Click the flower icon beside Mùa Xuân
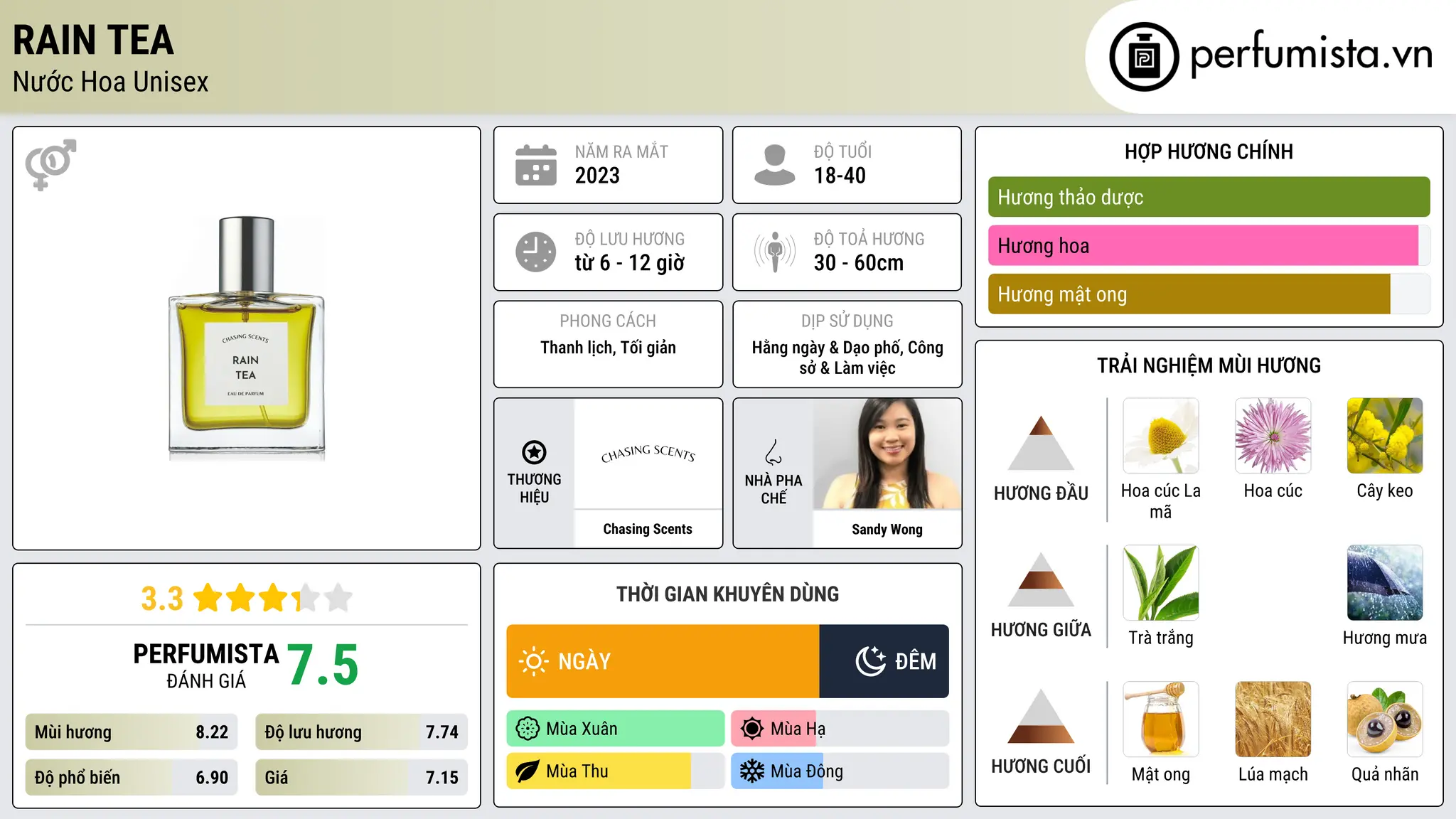The height and width of the screenshot is (819, 1456). pyautogui.click(x=528, y=729)
